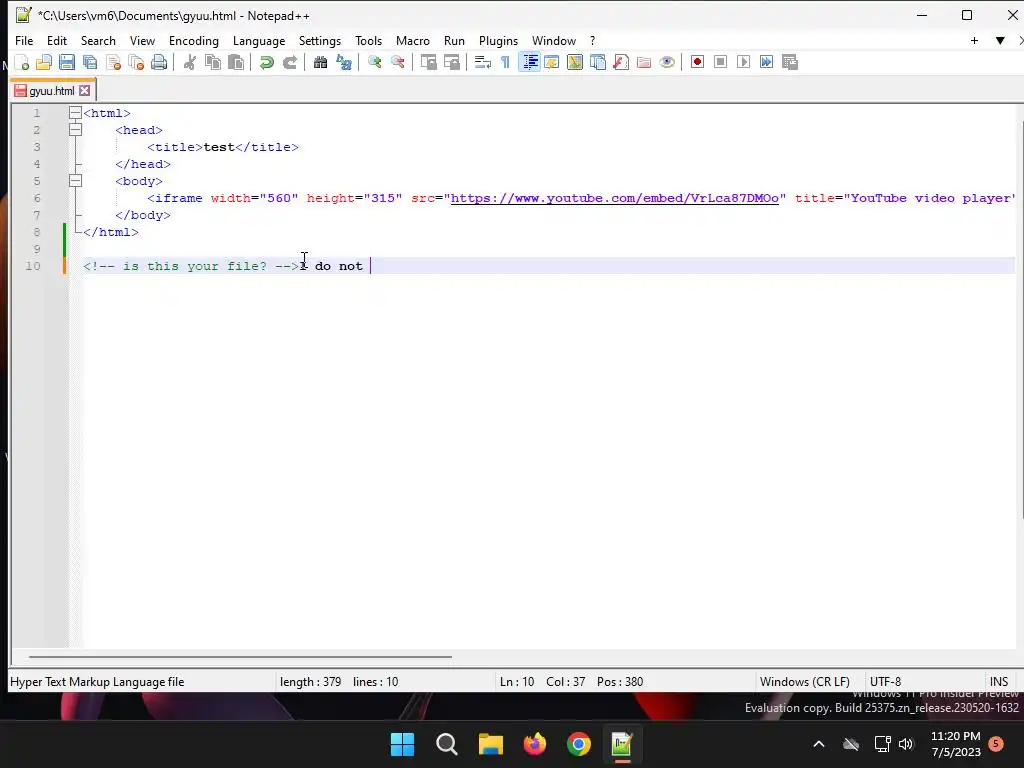Click the Stop Recording macro icon
The image size is (1024, 768).
coord(720,62)
